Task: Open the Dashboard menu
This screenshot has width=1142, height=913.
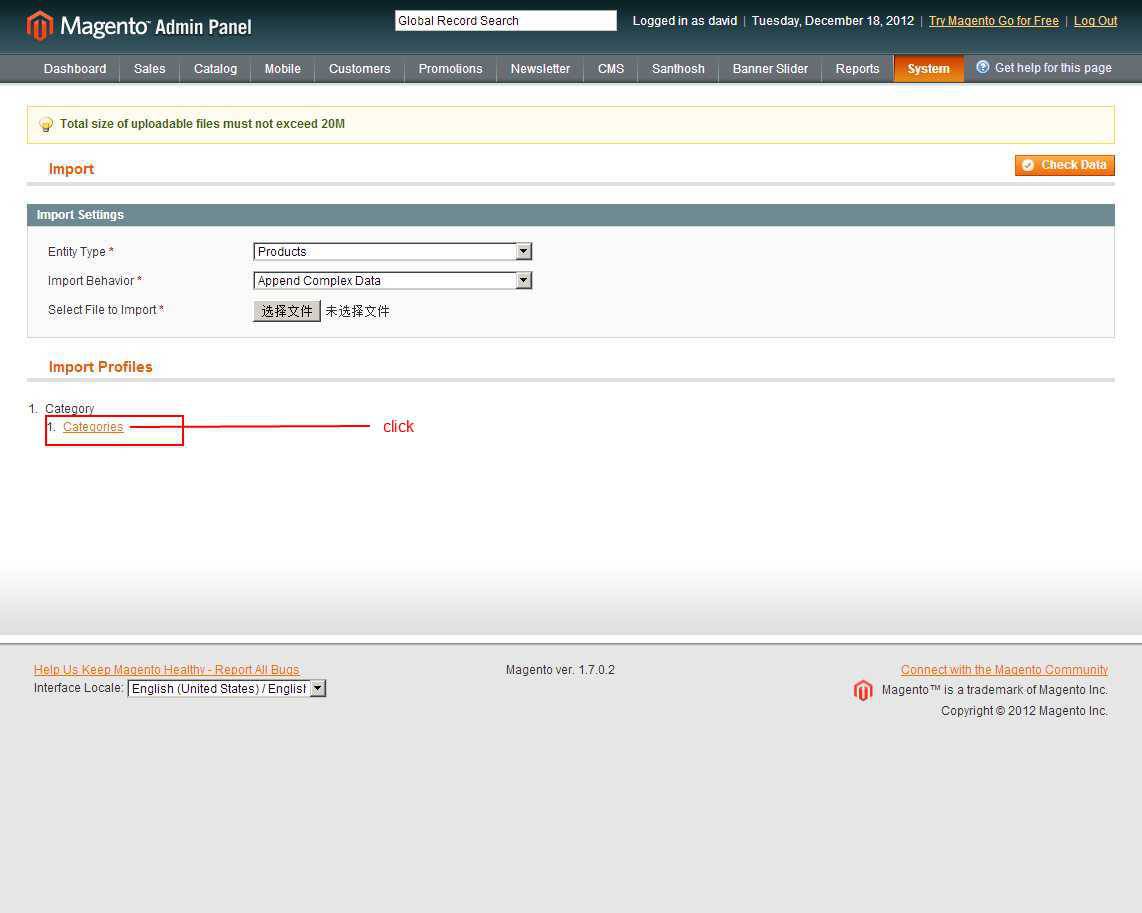Action: (74, 69)
